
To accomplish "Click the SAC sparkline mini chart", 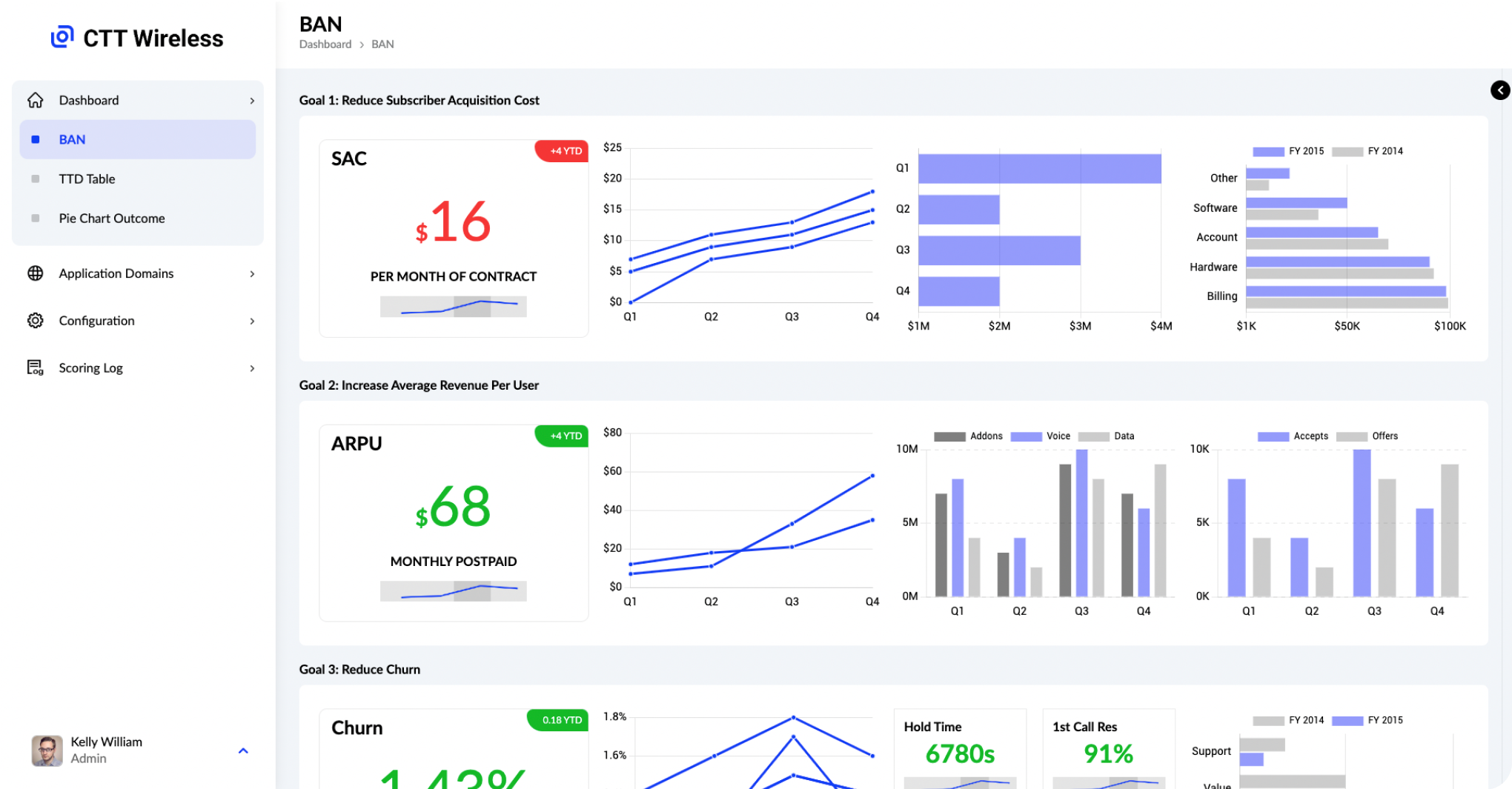I will click(453, 307).
